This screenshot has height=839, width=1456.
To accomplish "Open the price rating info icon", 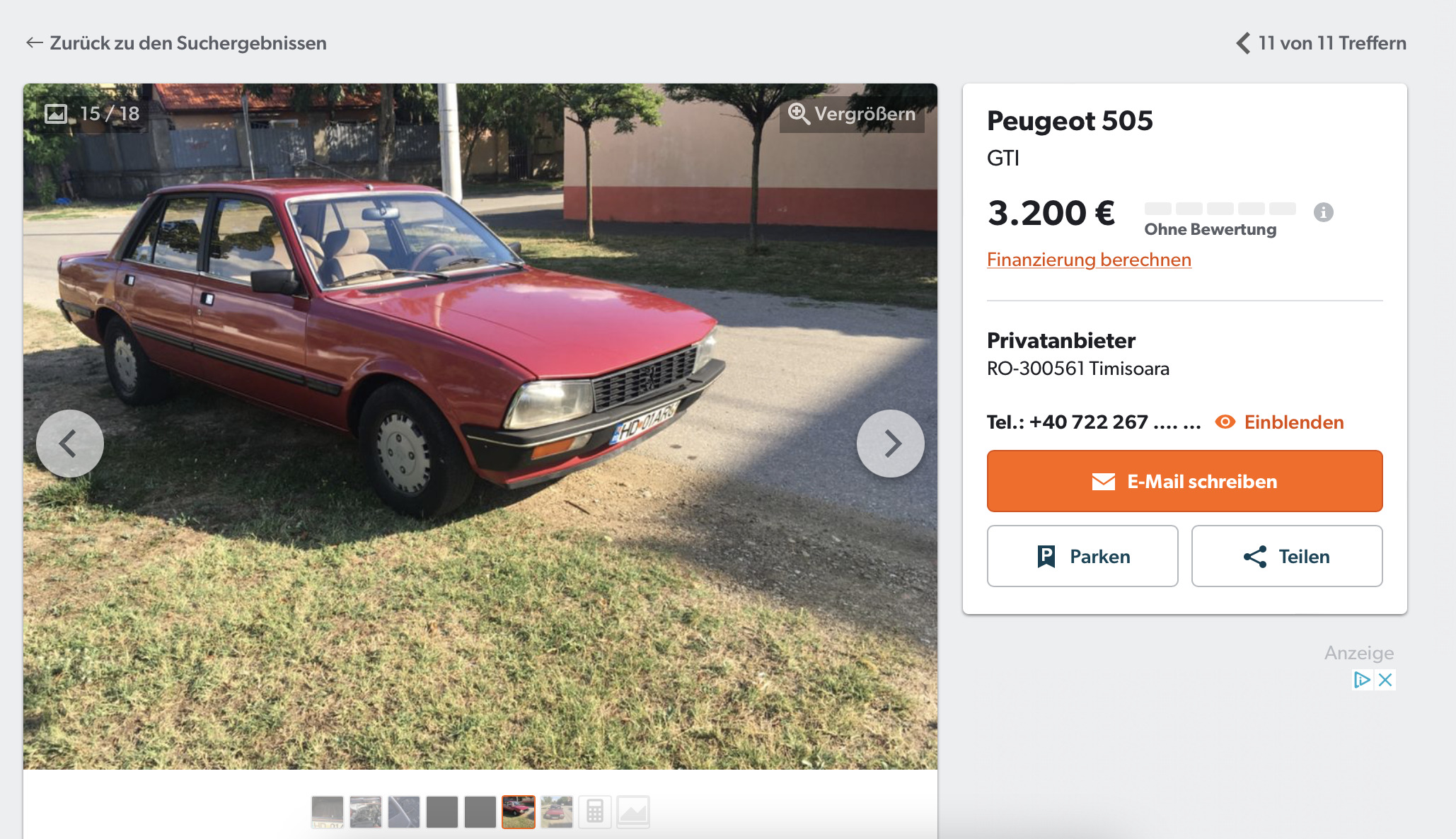I will pos(1324,212).
